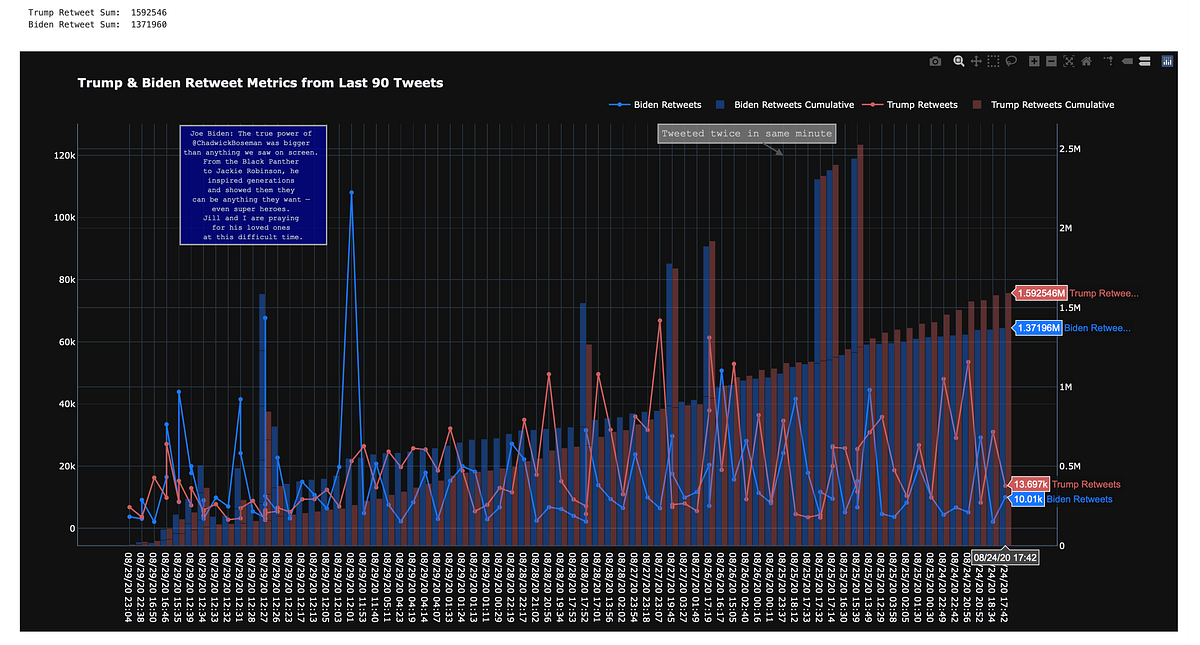Zoom out using the minus icon
1200x645 pixels.
click(1051, 61)
